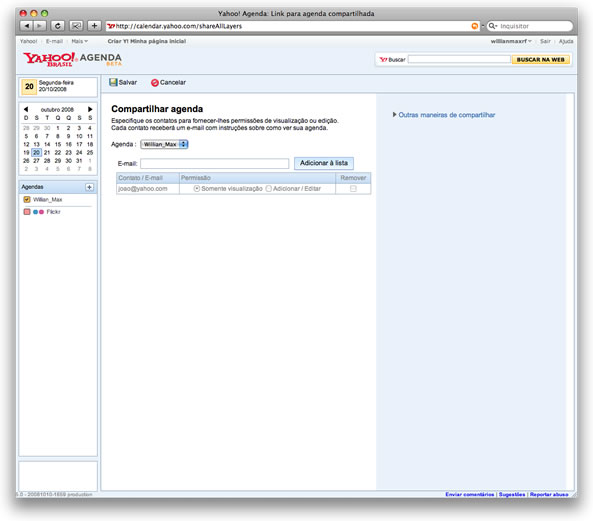Screen dimensions: 593x521
Task: Select day 15 in mini calendar
Action: 57,144
